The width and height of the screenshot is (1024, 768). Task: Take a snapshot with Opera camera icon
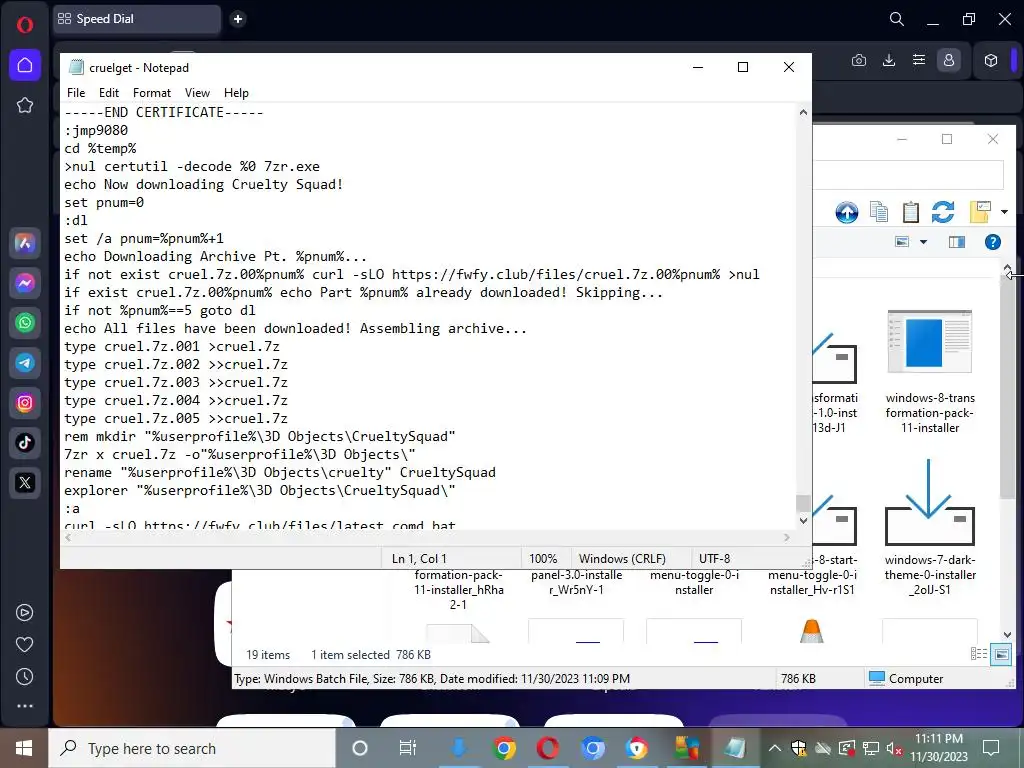859,61
